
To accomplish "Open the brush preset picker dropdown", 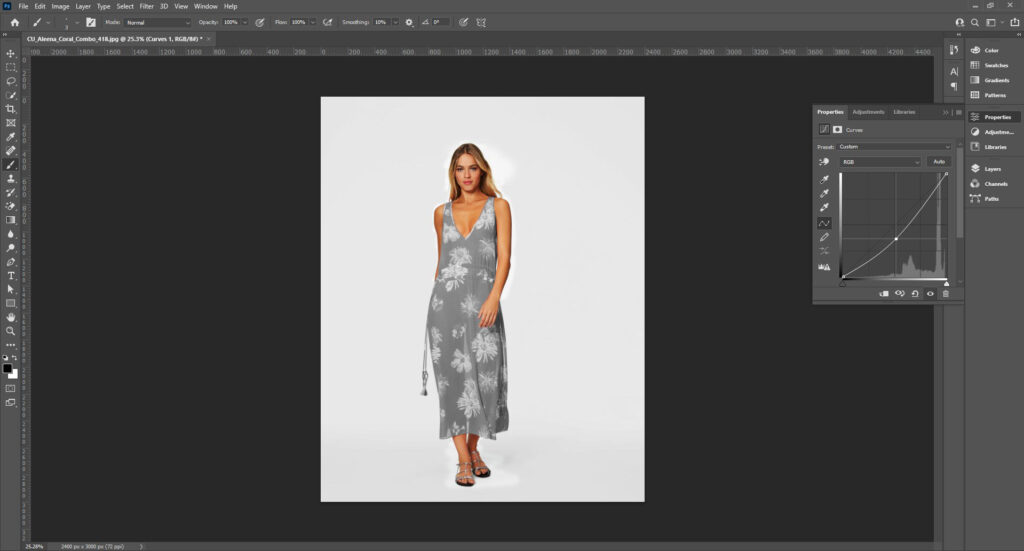I will (77, 22).
